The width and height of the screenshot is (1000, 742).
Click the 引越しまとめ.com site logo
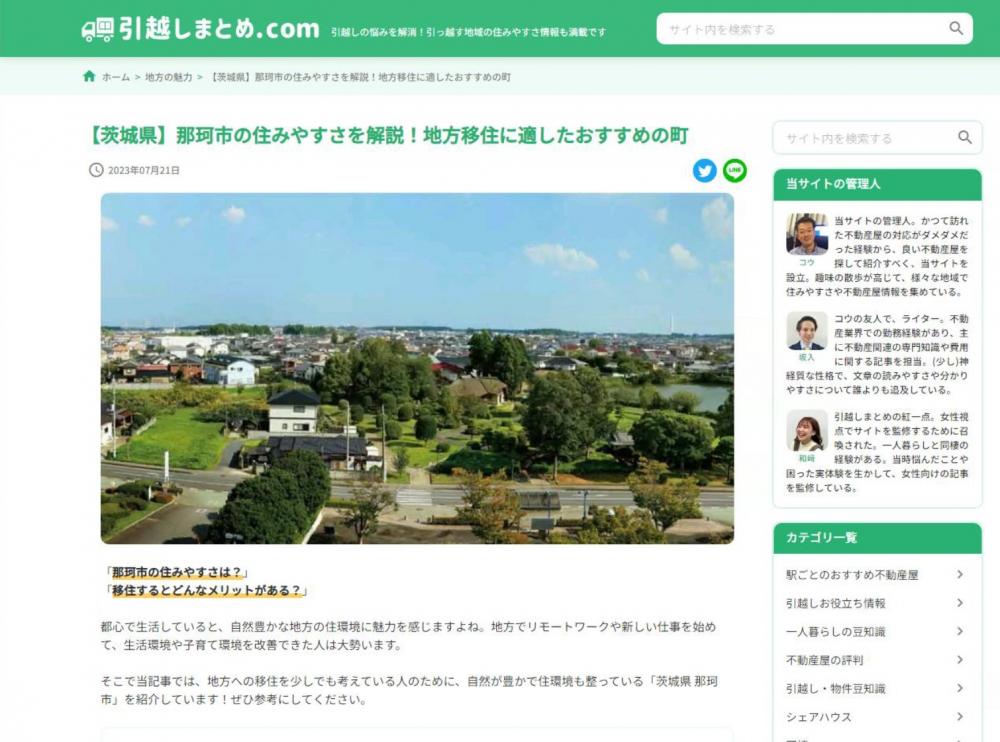tap(200, 29)
